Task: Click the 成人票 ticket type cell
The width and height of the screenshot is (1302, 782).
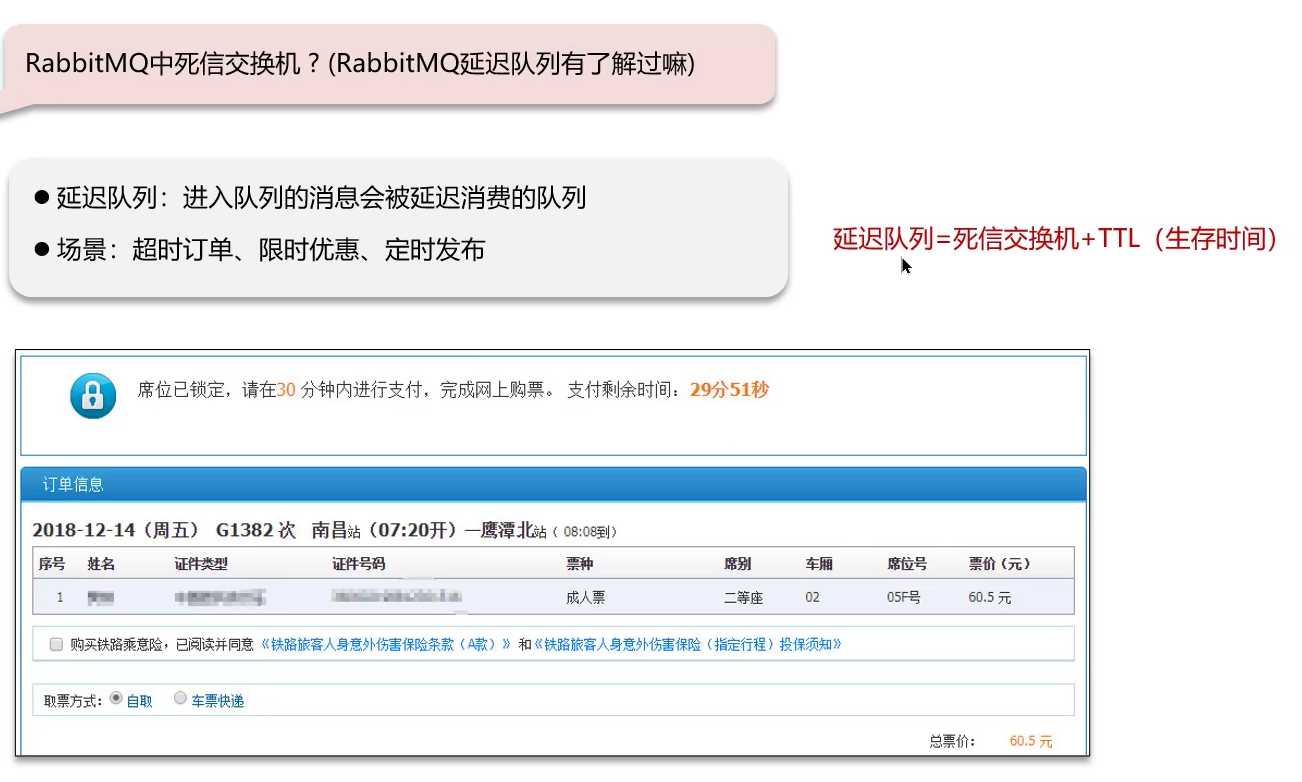Action: (x=586, y=598)
